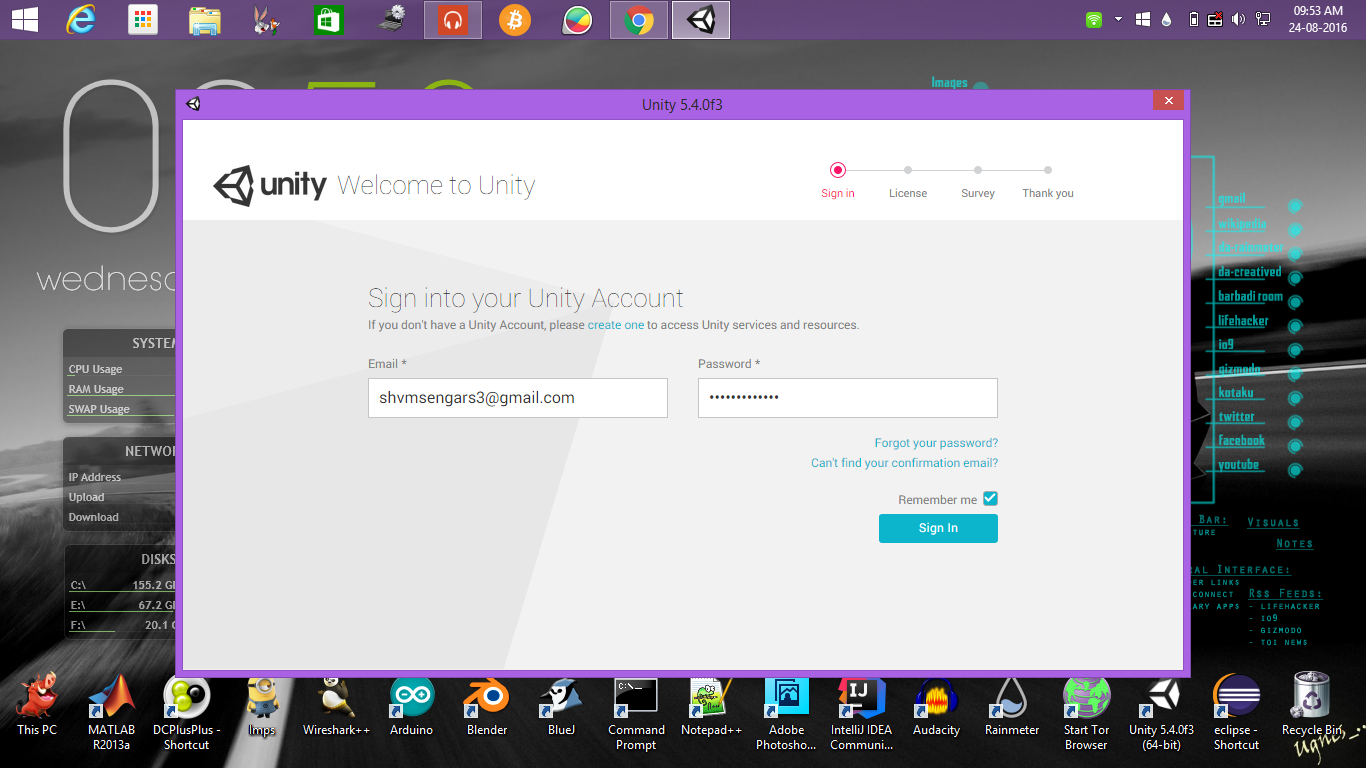Select the eclipse shortcut on the desktop
This screenshot has height=768, width=1366.
(1237, 713)
